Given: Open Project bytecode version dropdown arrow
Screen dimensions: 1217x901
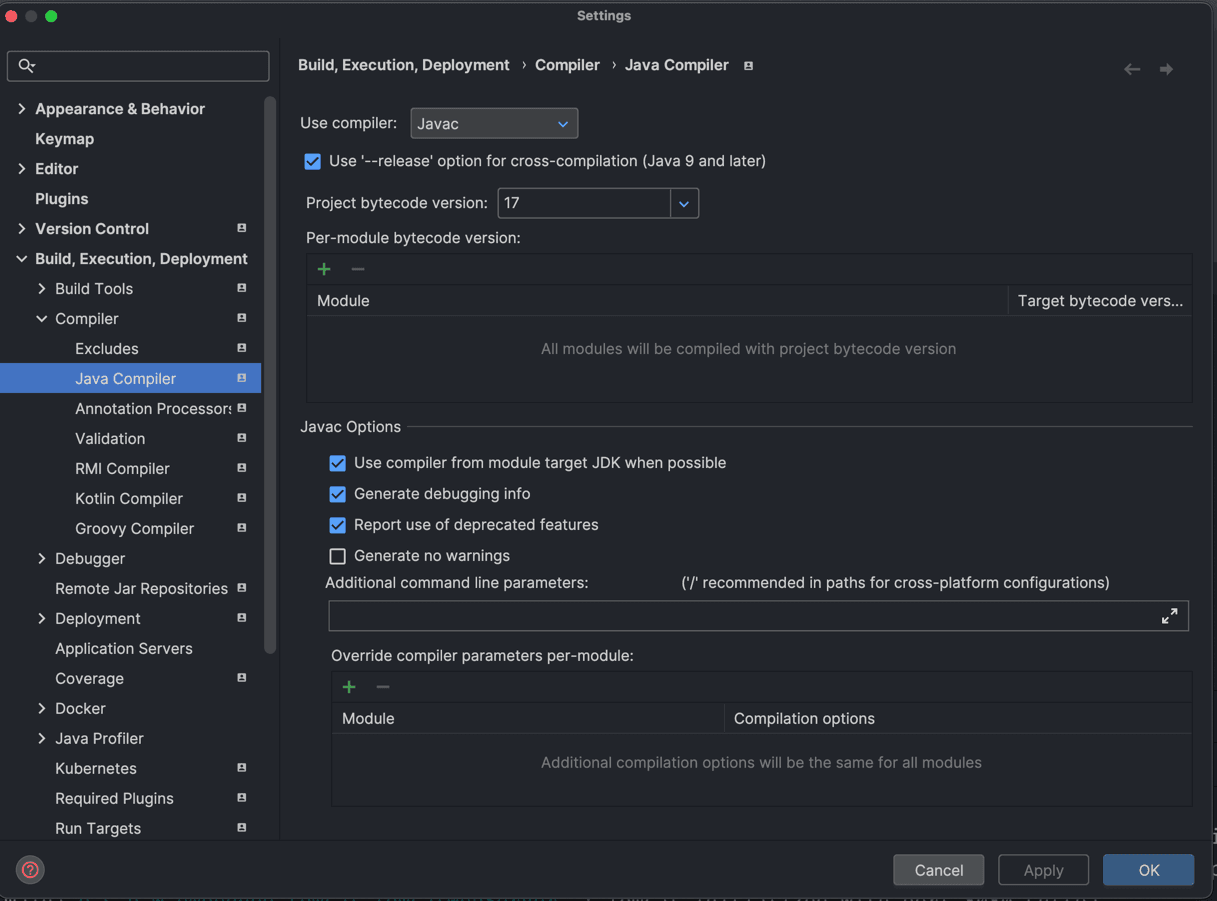Looking at the screenshot, I should pos(684,204).
